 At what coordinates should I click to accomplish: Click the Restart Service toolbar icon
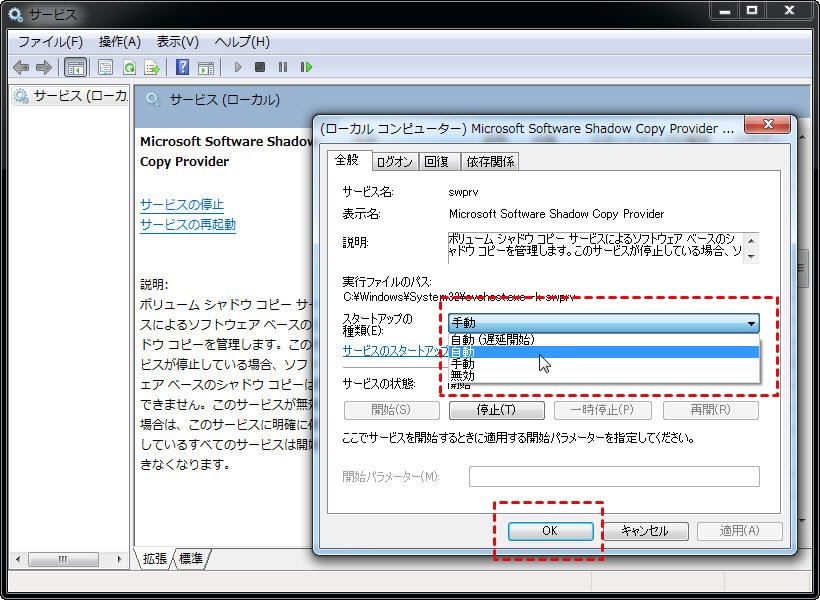(306, 67)
